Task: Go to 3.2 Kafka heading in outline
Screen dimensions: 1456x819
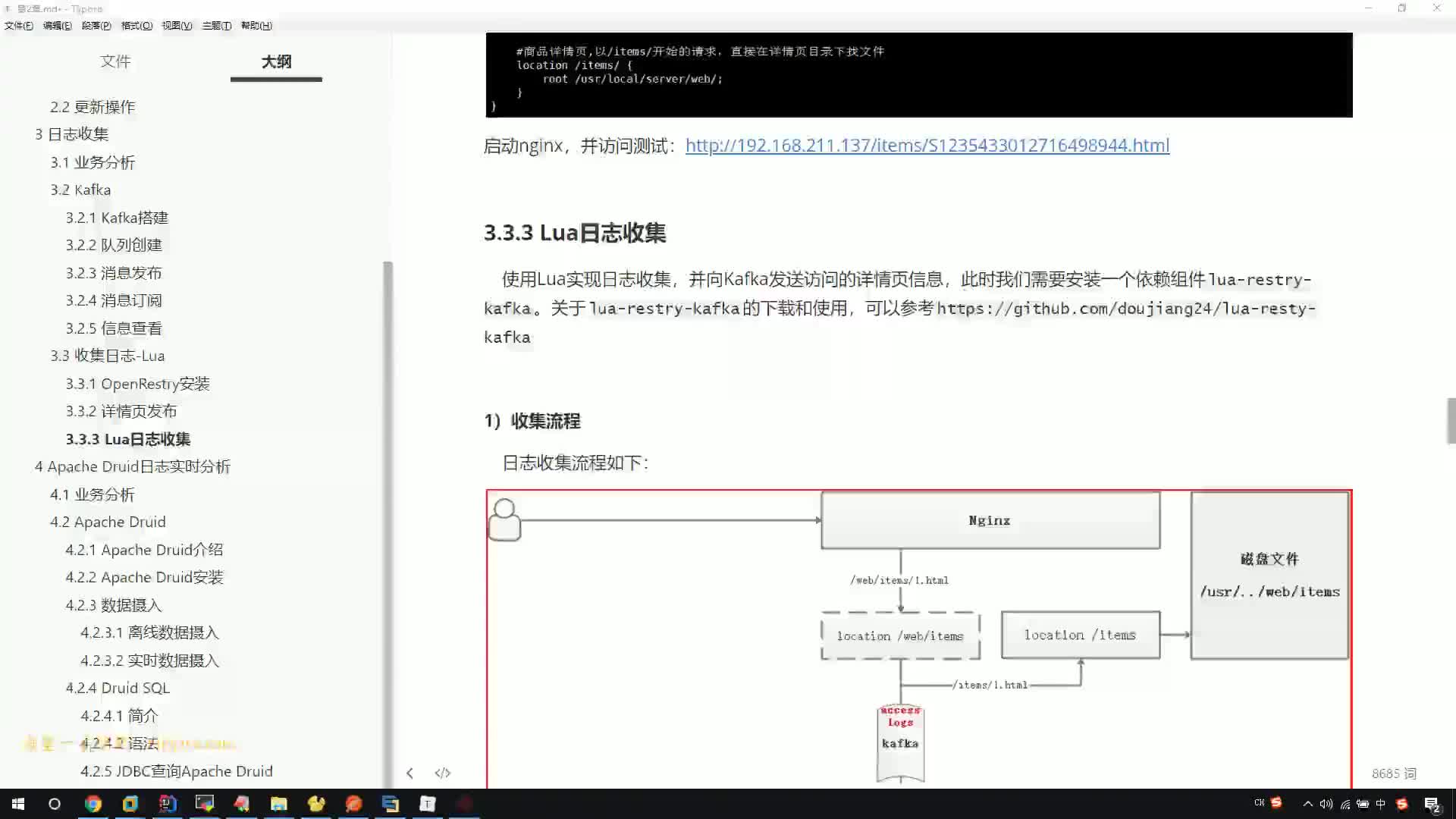Action: click(80, 190)
